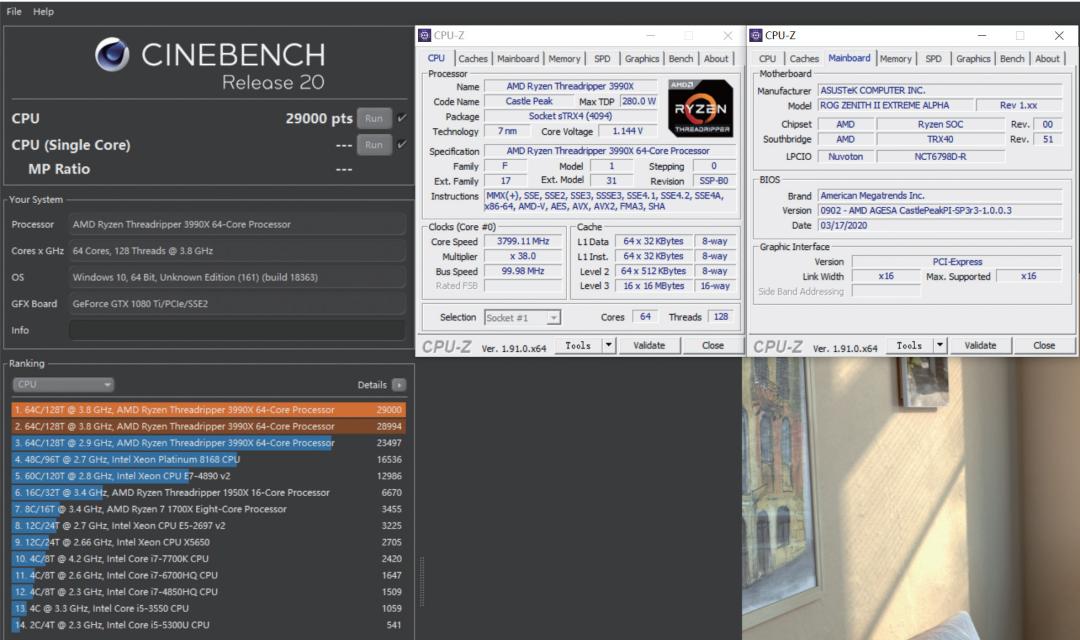Switch to the Bench tab in the right CPU-Z window

1012,59
